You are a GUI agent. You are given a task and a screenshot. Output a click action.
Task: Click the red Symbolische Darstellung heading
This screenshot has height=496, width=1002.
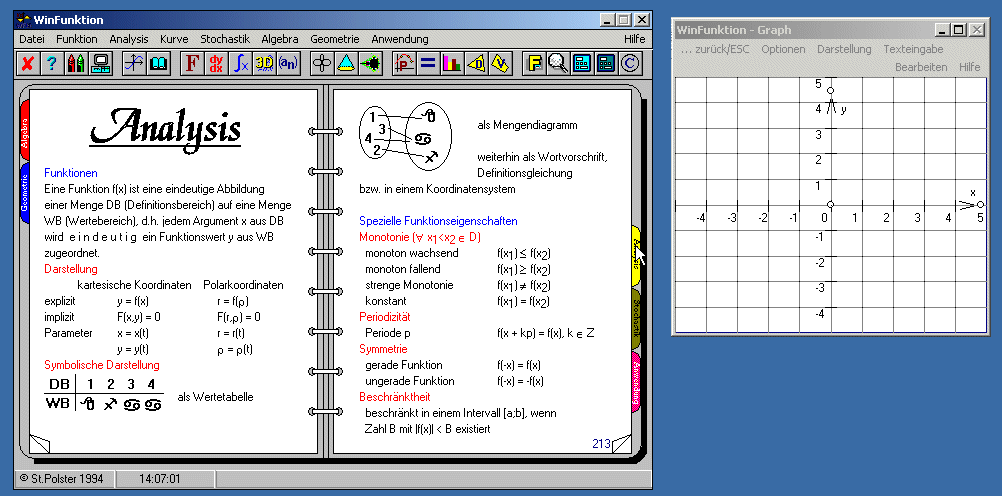pyautogui.click(x=102, y=365)
